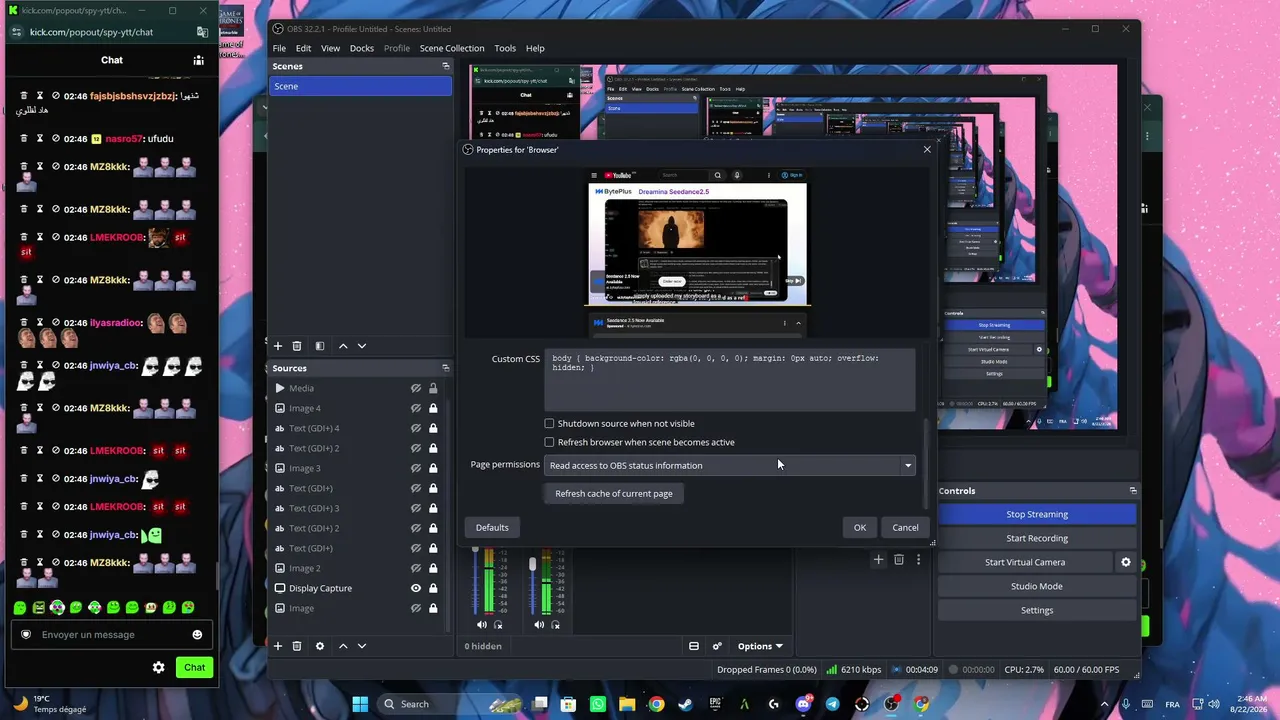This screenshot has width=1280, height=720.
Task: Enable Shutdown source when not visible
Action: coord(549,424)
